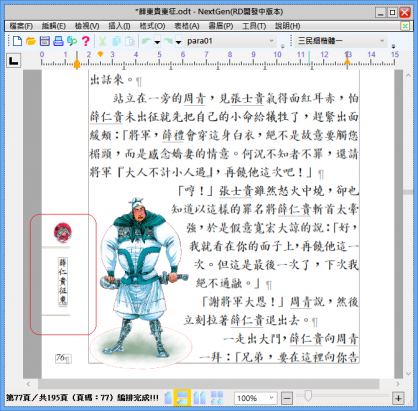Save the document with the floppy icon
Screen dimensions: 418x411
pos(45,41)
